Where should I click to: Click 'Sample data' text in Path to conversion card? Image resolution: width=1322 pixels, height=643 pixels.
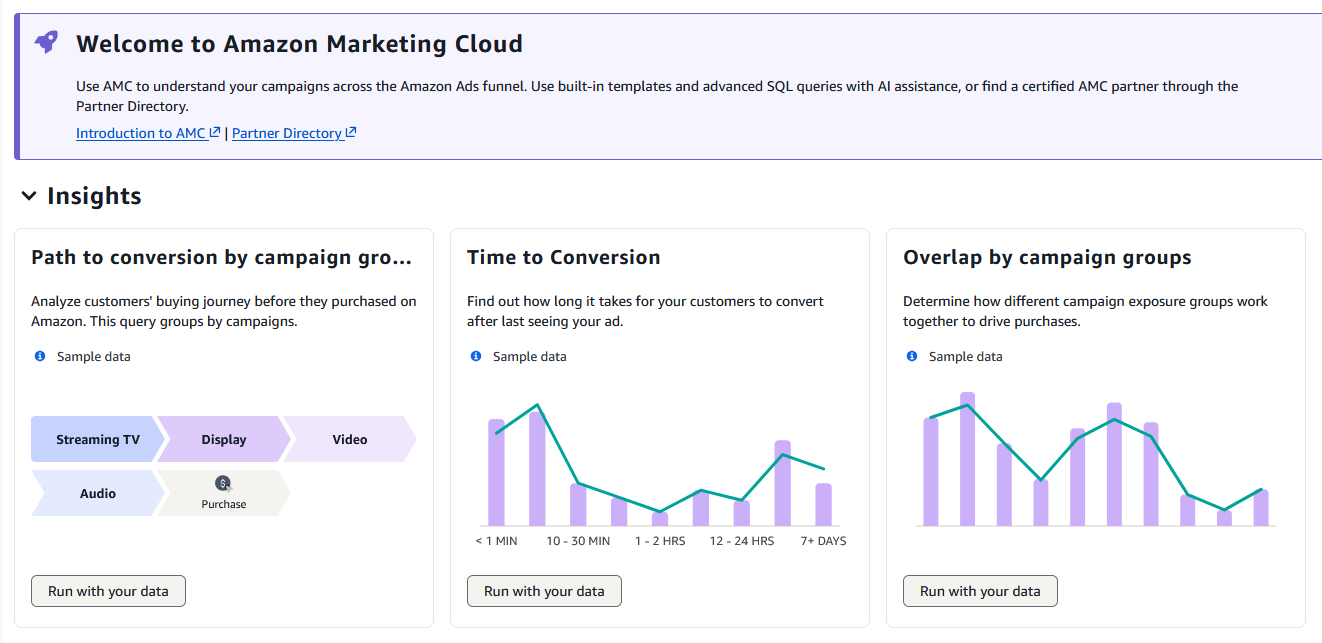[x=94, y=356]
